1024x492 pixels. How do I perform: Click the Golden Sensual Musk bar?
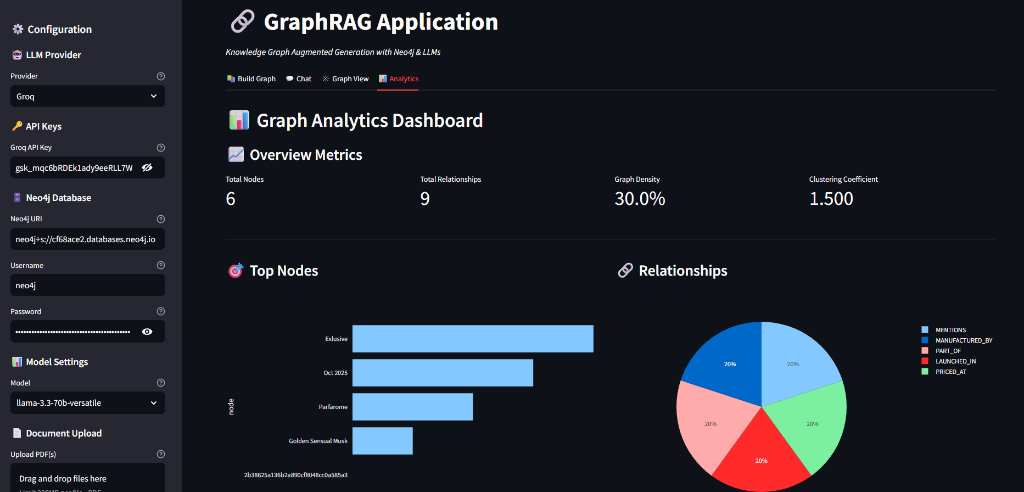click(x=383, y=440)
